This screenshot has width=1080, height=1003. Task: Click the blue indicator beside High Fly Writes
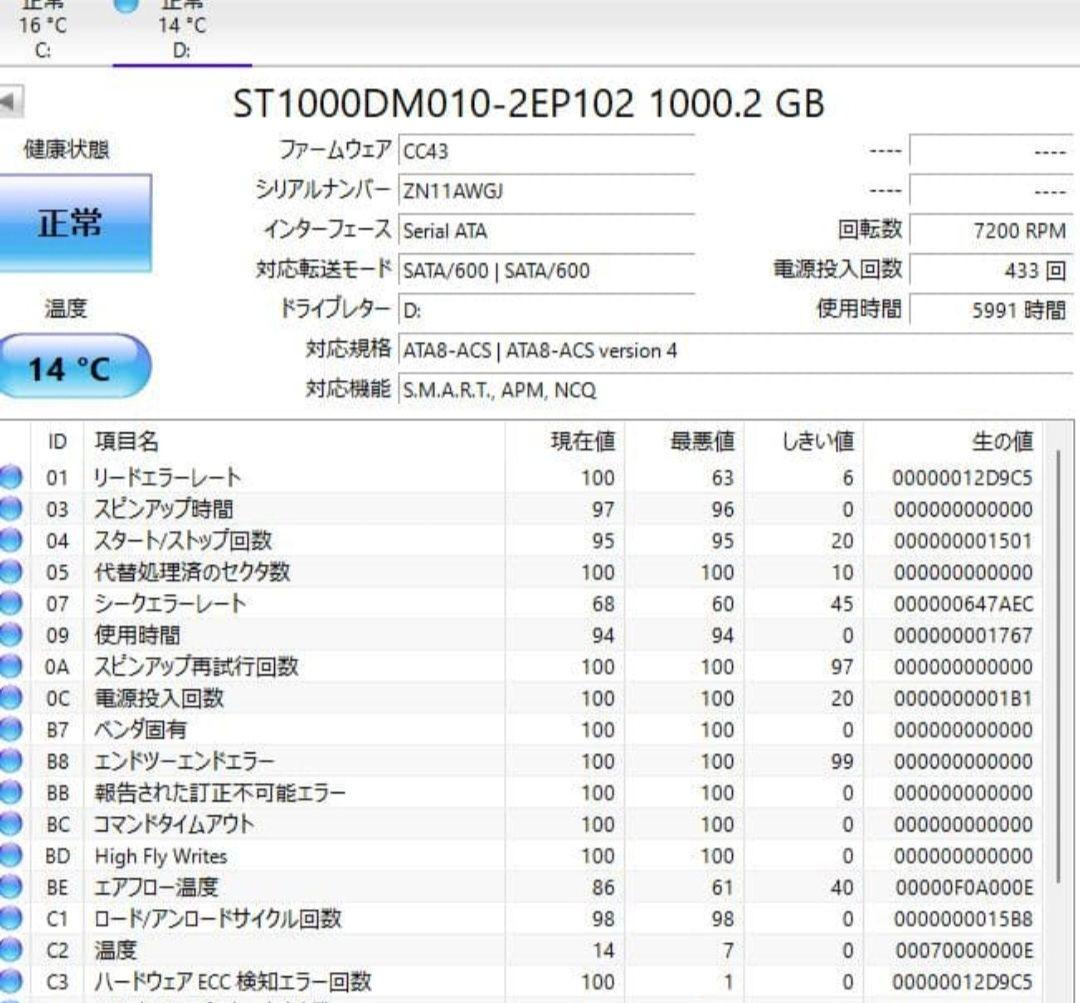(x=10, y=855)
